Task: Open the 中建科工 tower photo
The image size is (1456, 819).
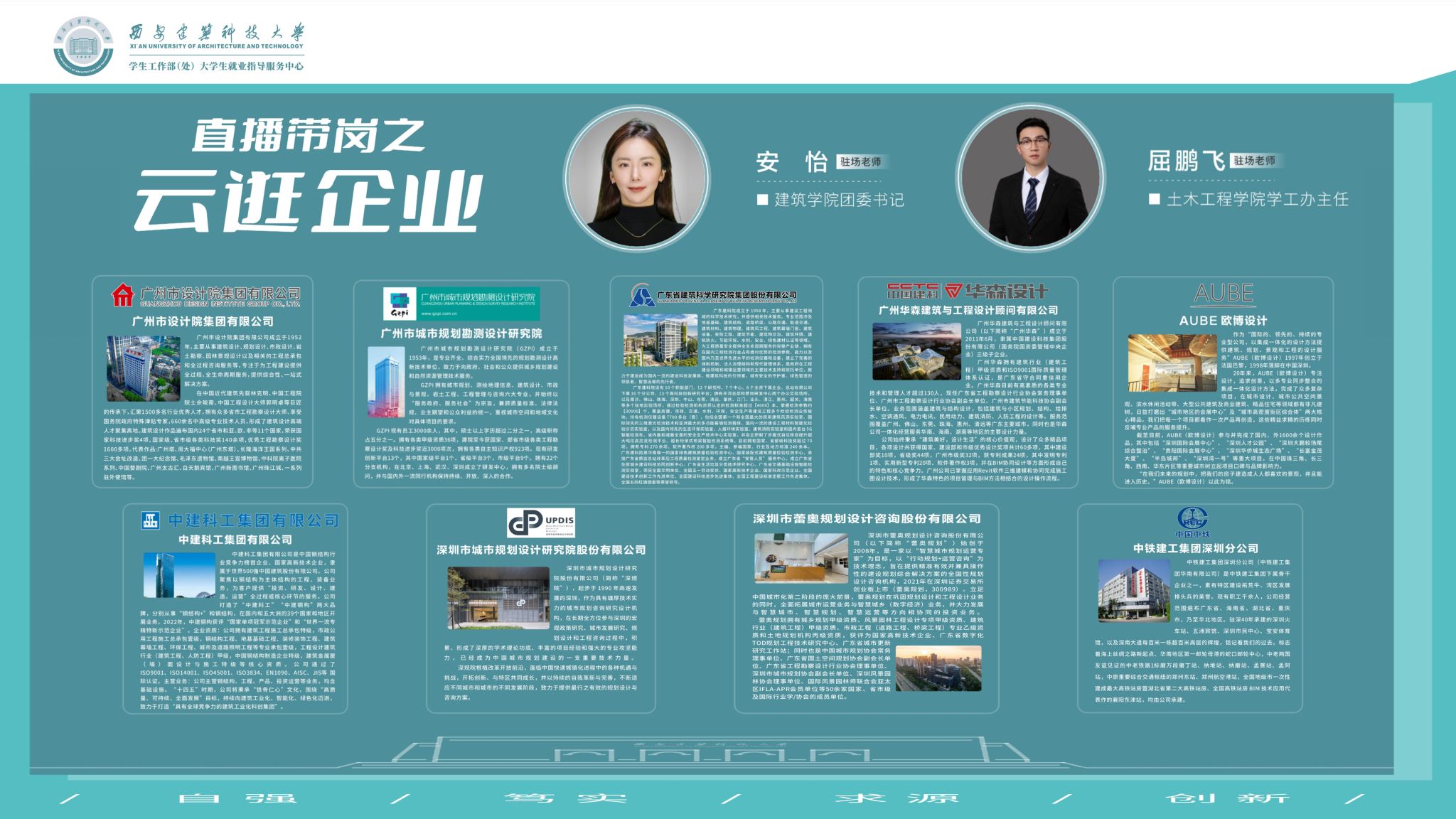Action: click(179, 577)
